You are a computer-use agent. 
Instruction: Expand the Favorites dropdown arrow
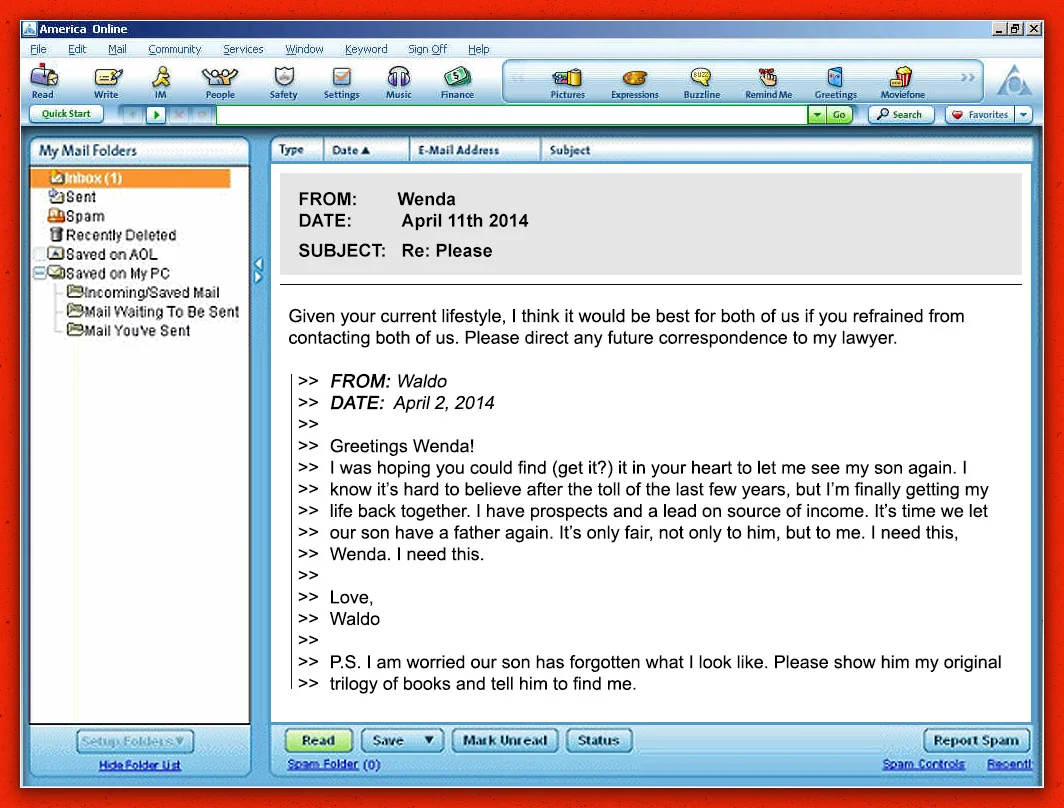point(1023,115)
